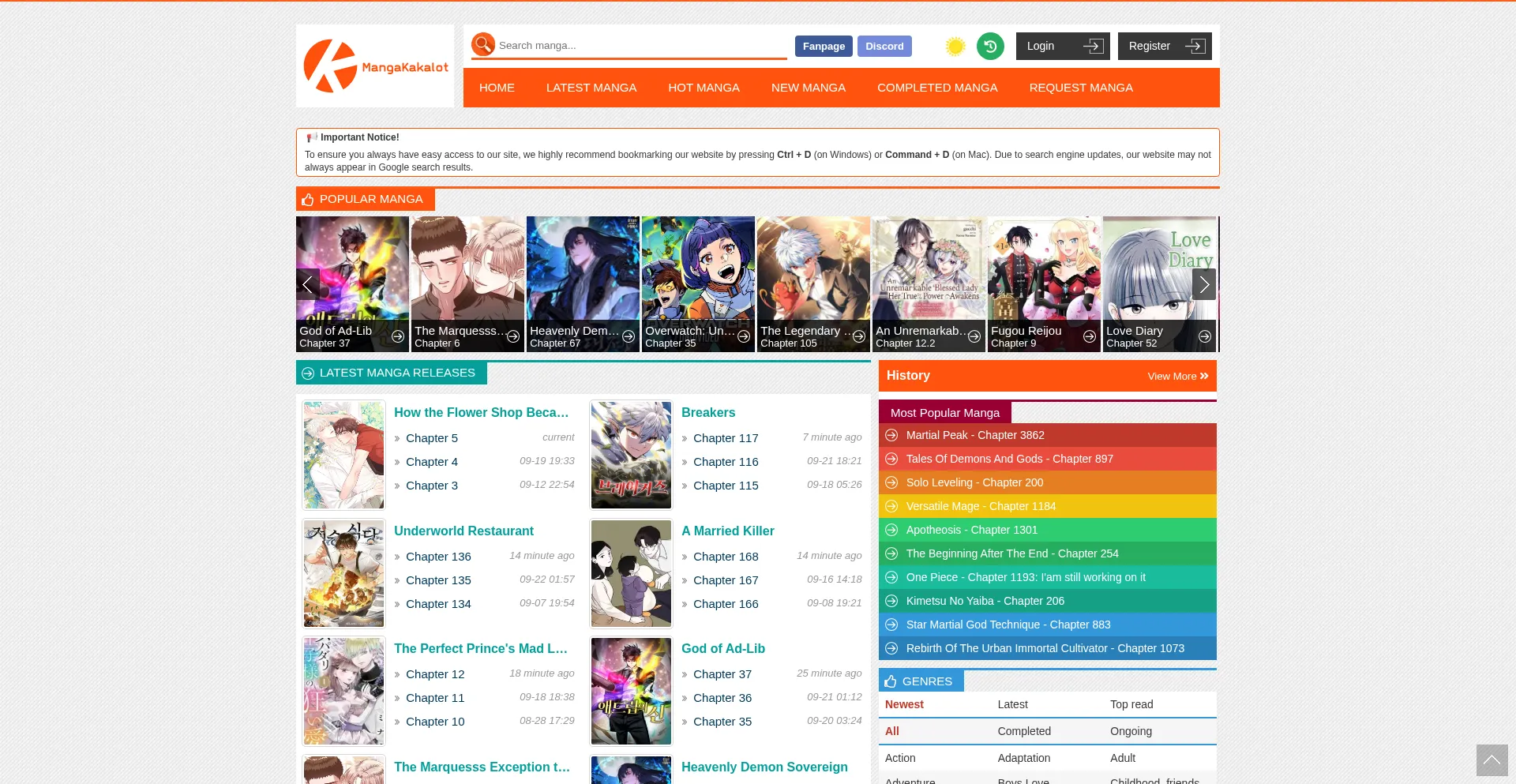Open REQUEST MANGA menu
1516x784 pixels.
pyautogui.click(x=1081, y=88)
